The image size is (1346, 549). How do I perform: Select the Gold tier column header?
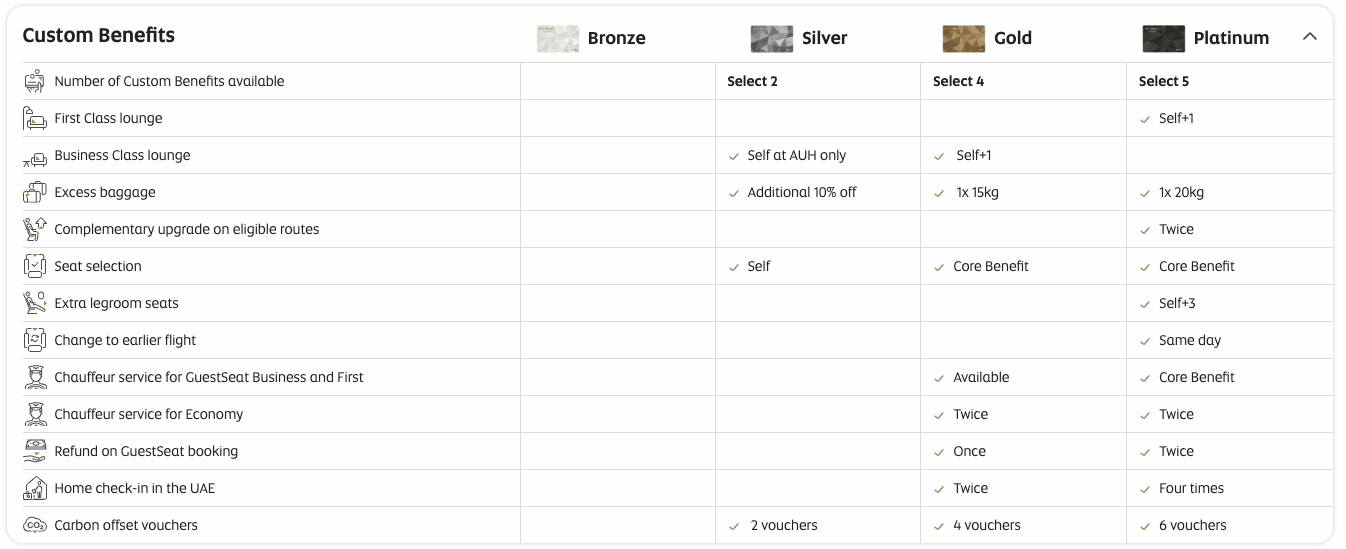coord(1012,38)
